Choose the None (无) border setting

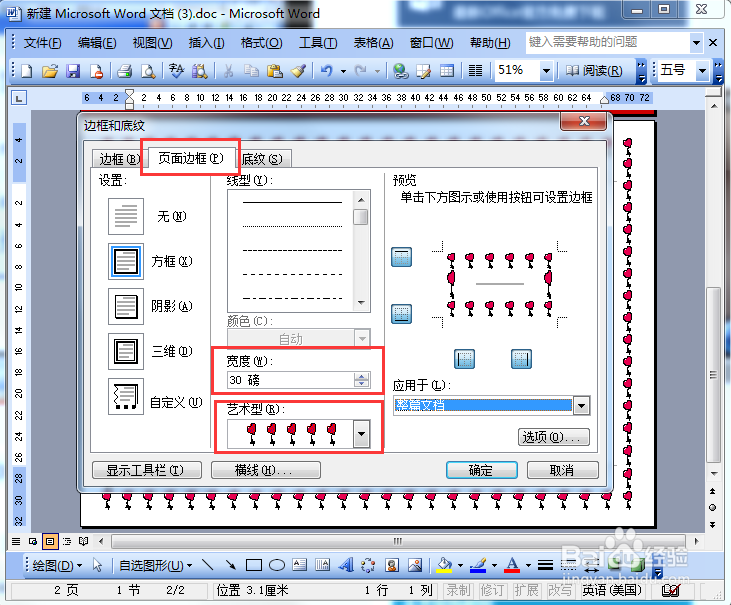coord(126,216)
